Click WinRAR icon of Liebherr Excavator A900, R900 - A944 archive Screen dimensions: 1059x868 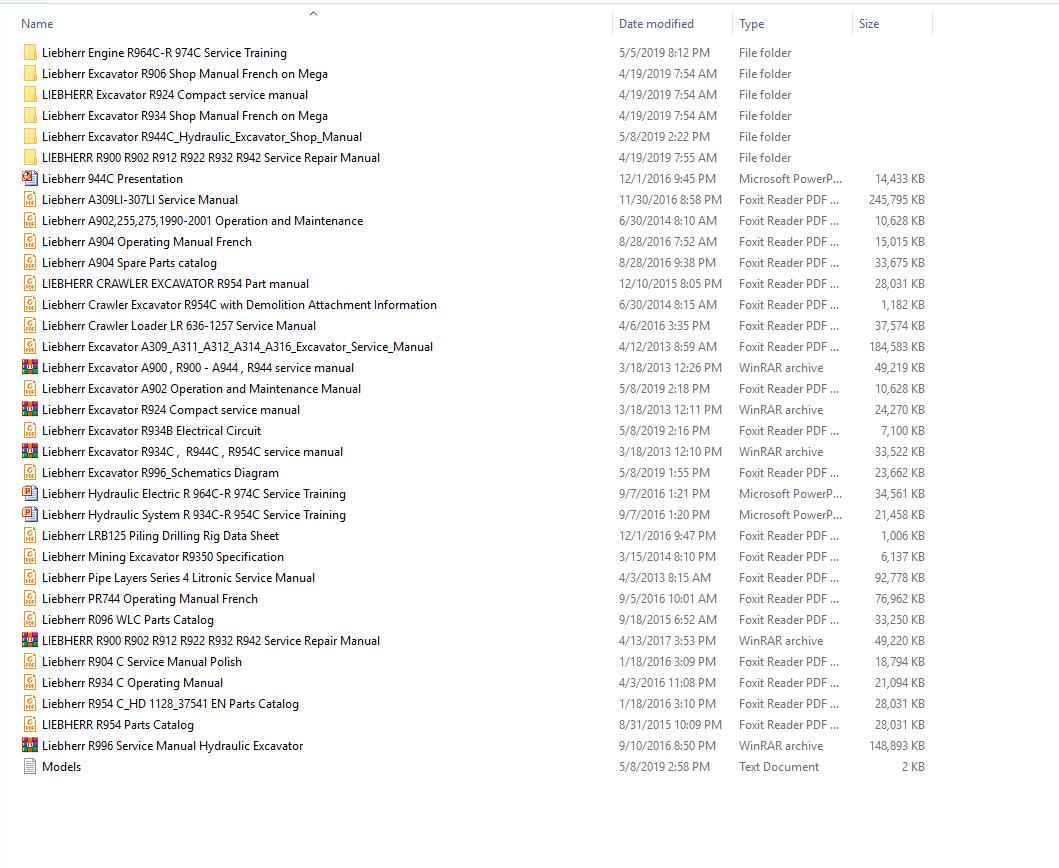tap(30, 367)
